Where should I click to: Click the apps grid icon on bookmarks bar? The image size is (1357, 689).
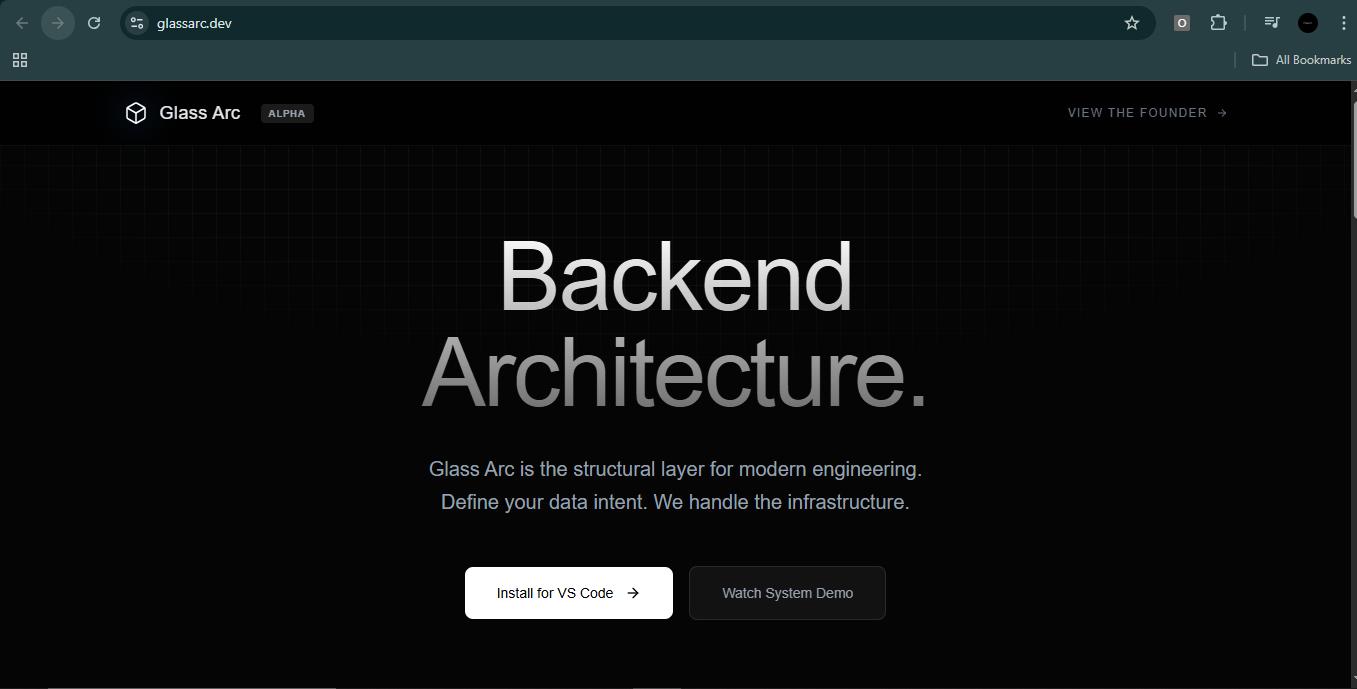pyautogui.click(x=19, y=60)
